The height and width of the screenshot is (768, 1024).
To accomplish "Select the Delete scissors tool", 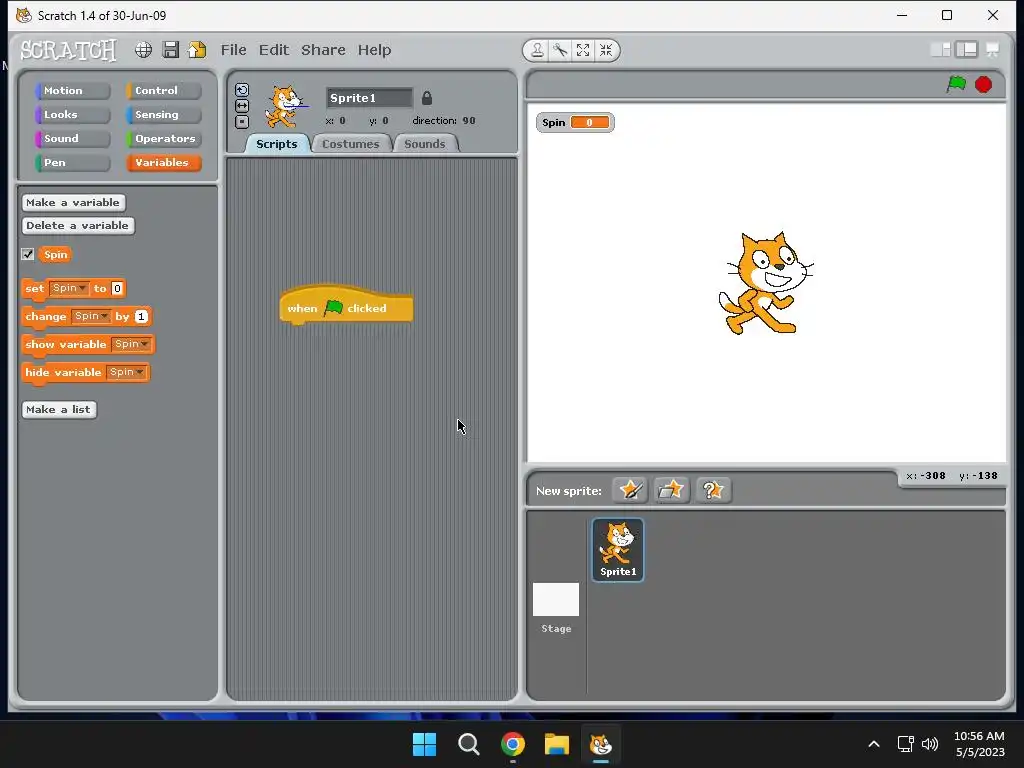I will point(560,50).
